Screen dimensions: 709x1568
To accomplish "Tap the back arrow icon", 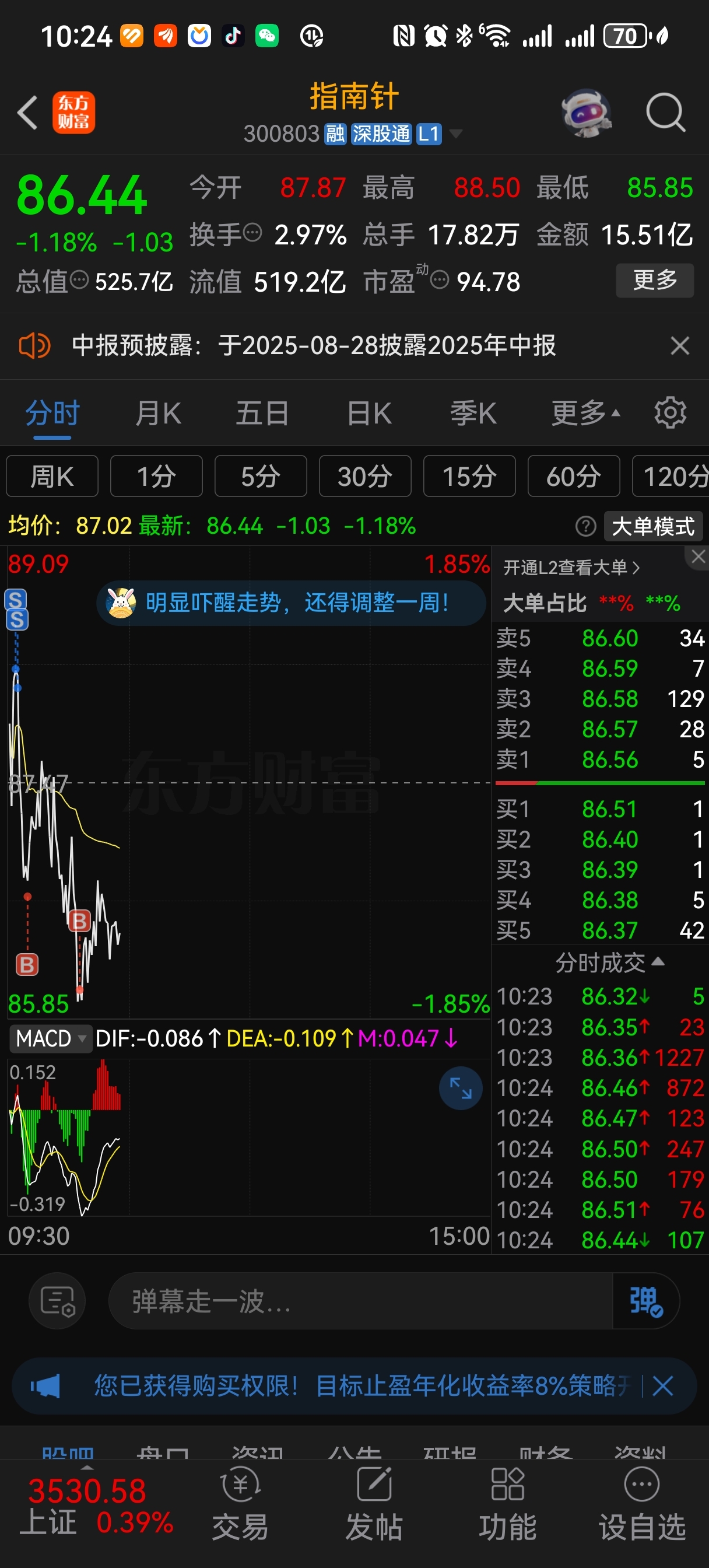I will coord(27,113).
